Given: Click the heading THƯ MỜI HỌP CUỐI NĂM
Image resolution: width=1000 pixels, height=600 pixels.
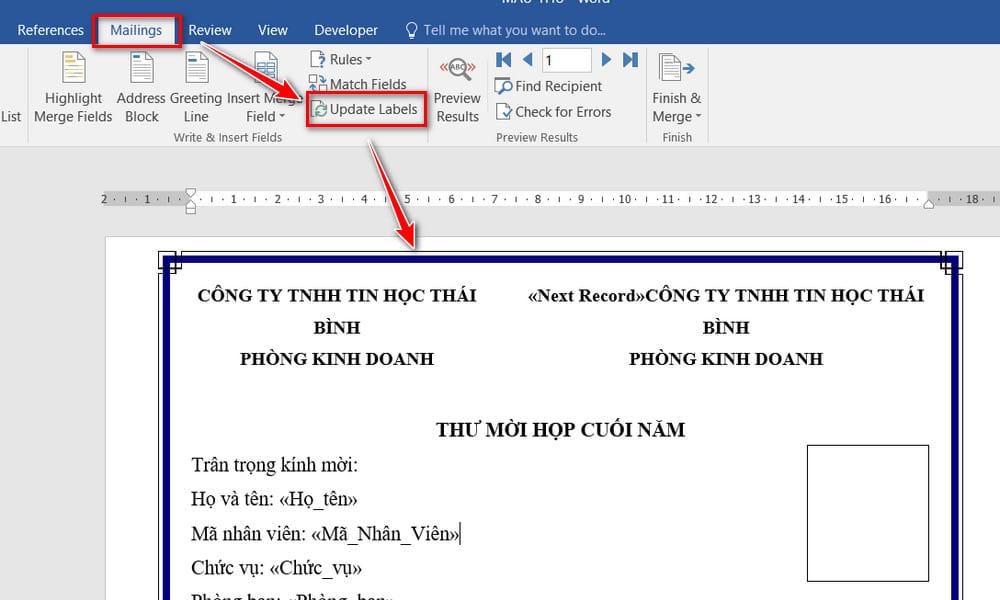Looking at the screenshot, I should tap(561, 430).
